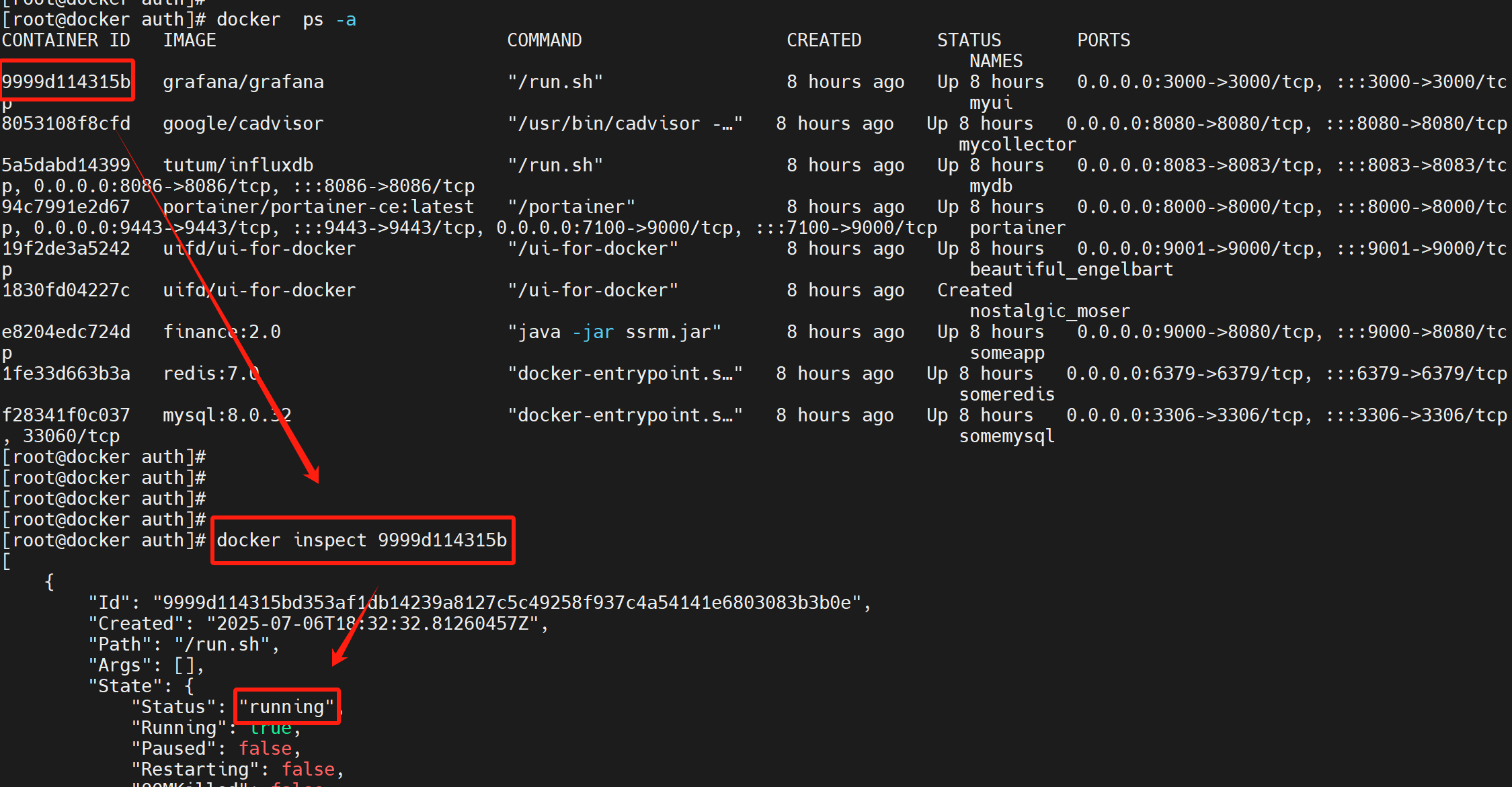Screen dimensions: 1512x787
Task: Click the "Paused": false line
Action: click(x=216, y=748)
